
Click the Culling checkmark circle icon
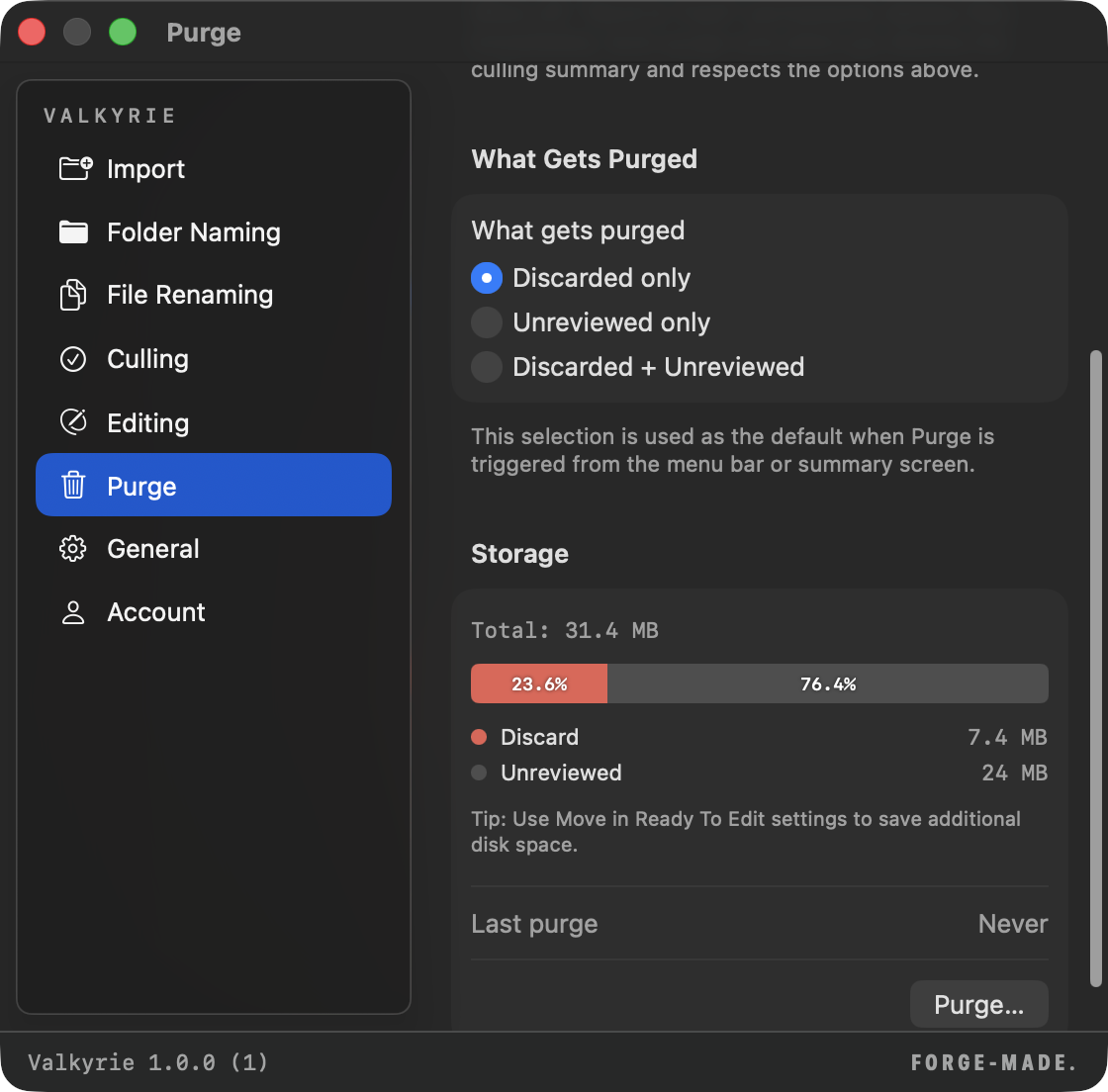pos(73,359)
